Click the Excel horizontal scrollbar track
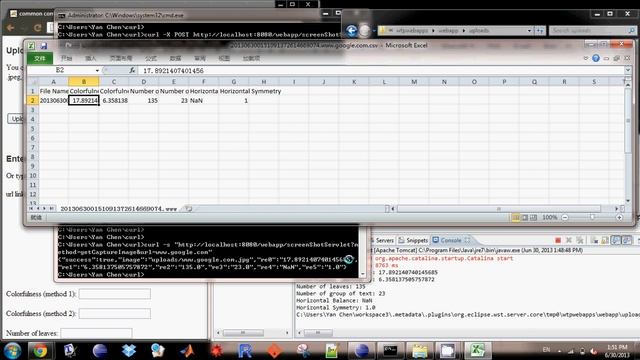Image resolution: width=640 pixels, height=360 pixels. pos(499,209)
